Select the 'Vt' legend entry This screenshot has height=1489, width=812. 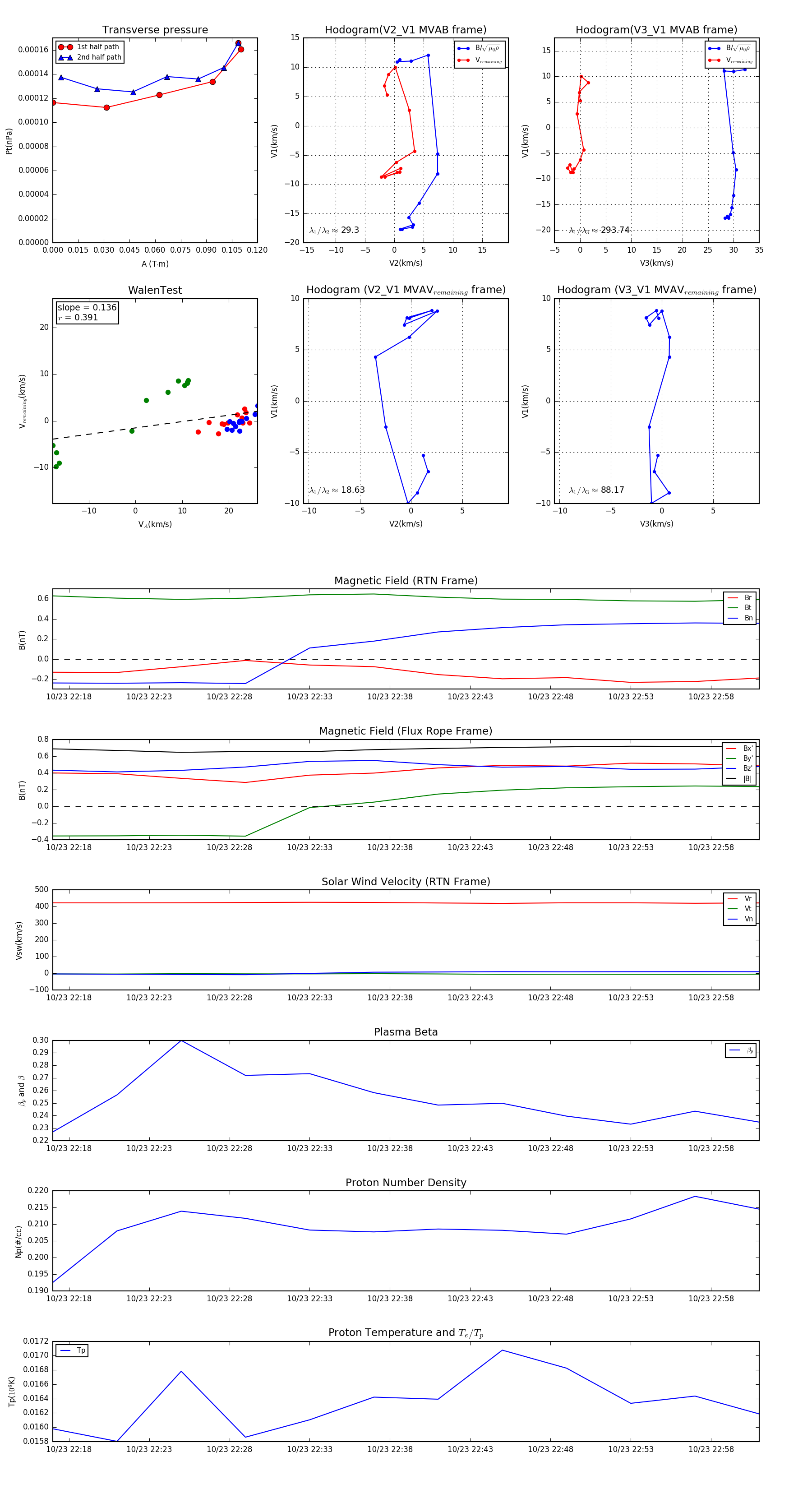(740, 909)
